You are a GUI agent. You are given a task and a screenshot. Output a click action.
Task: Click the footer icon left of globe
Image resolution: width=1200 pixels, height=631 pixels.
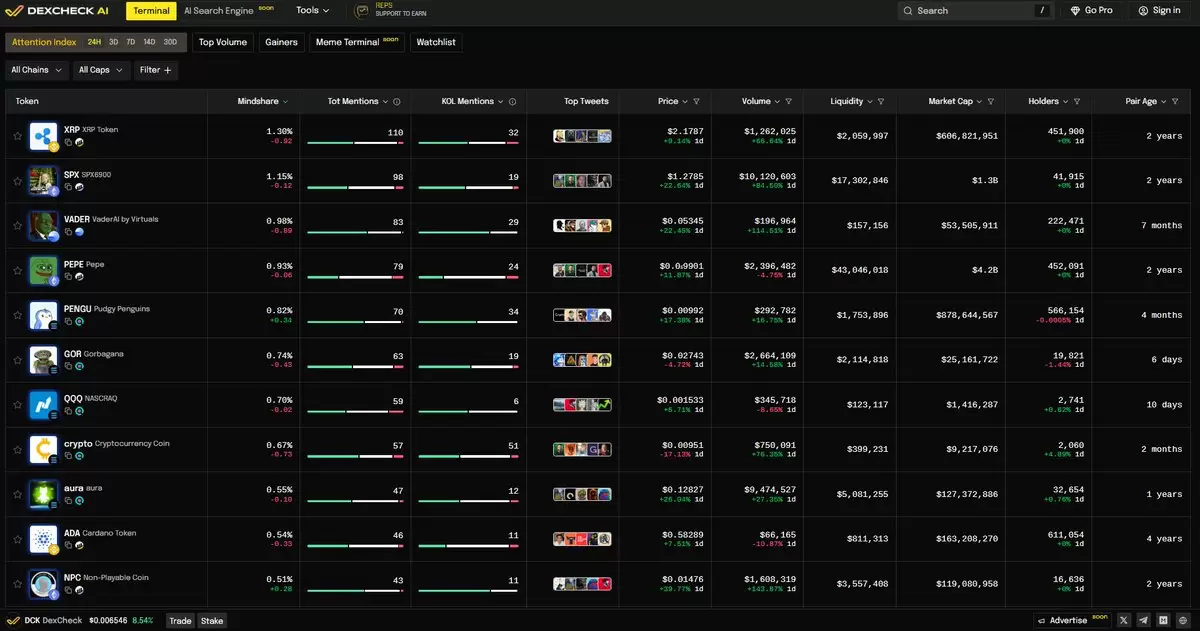coord(1163,621)
